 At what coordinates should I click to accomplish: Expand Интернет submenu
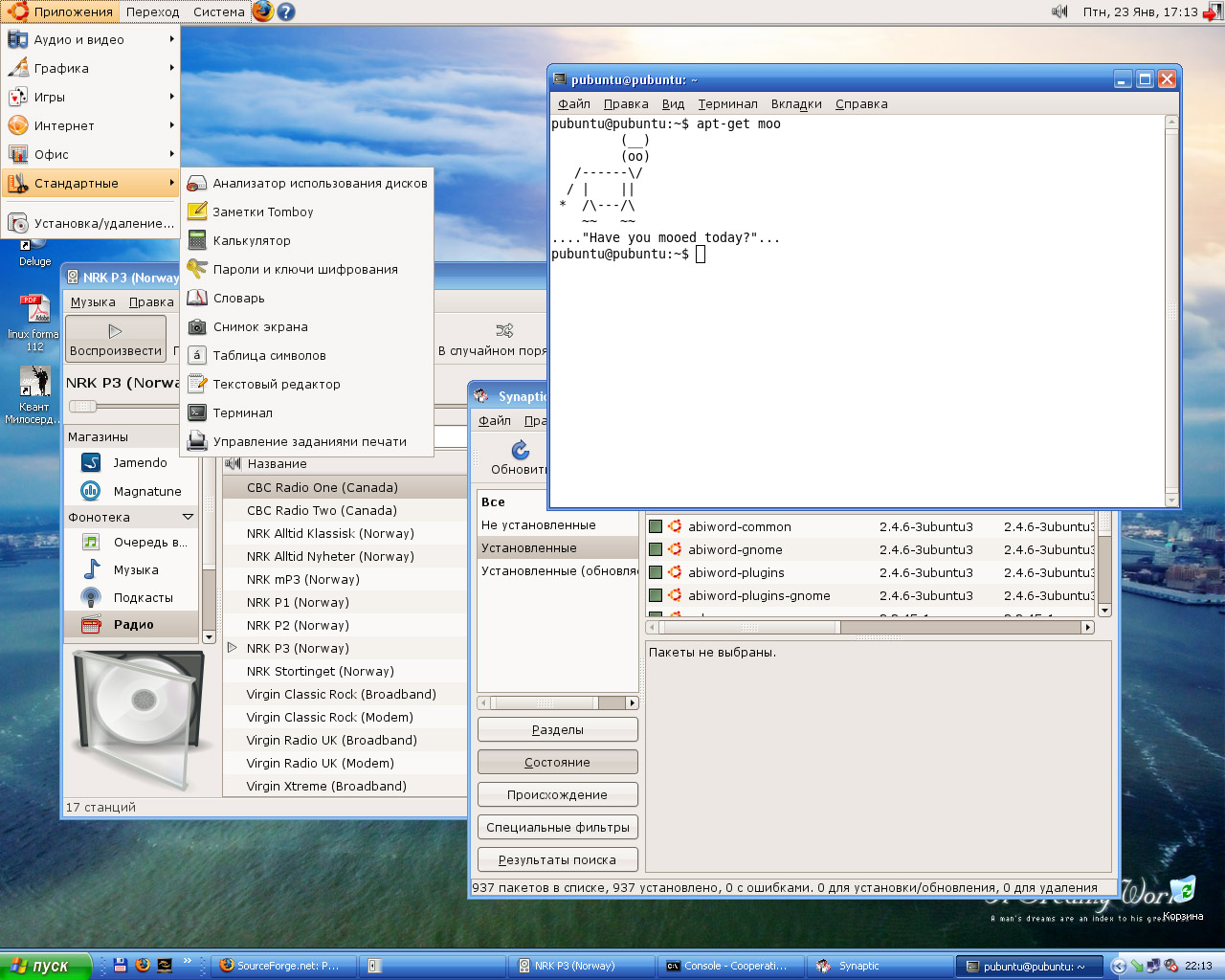click(90, 125)
